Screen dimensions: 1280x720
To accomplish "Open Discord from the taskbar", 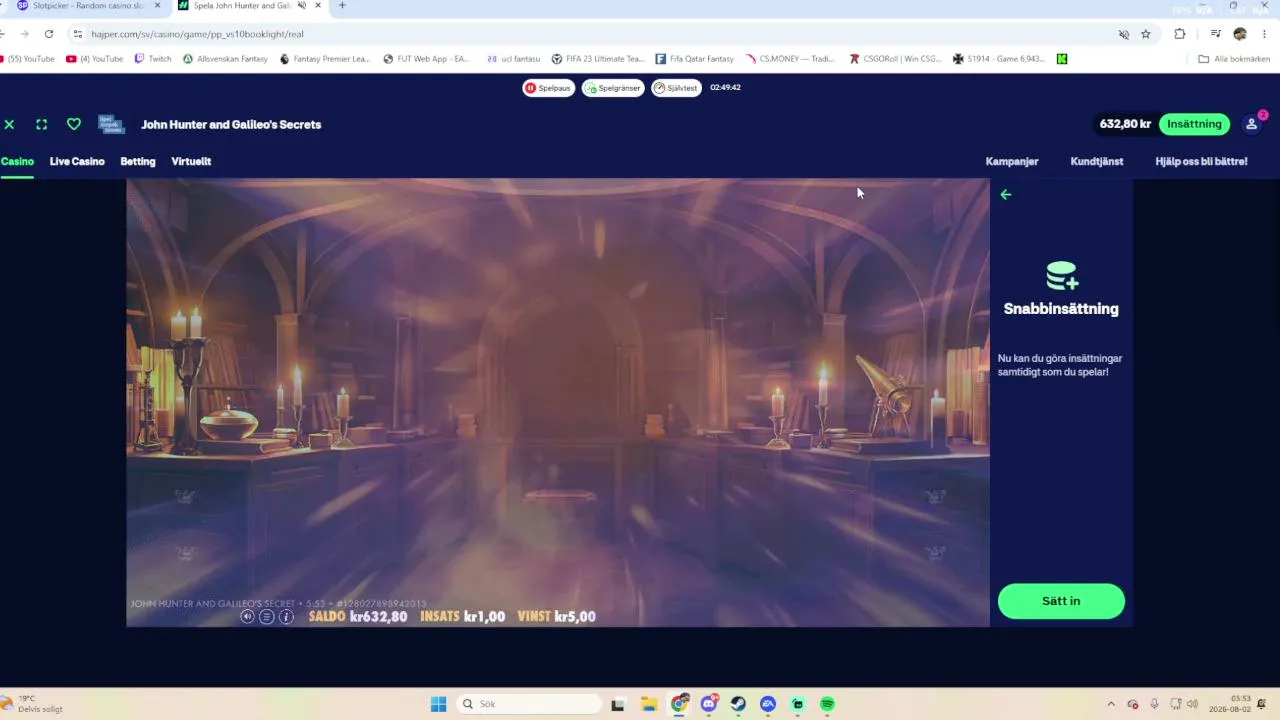I will coord(709,704).
